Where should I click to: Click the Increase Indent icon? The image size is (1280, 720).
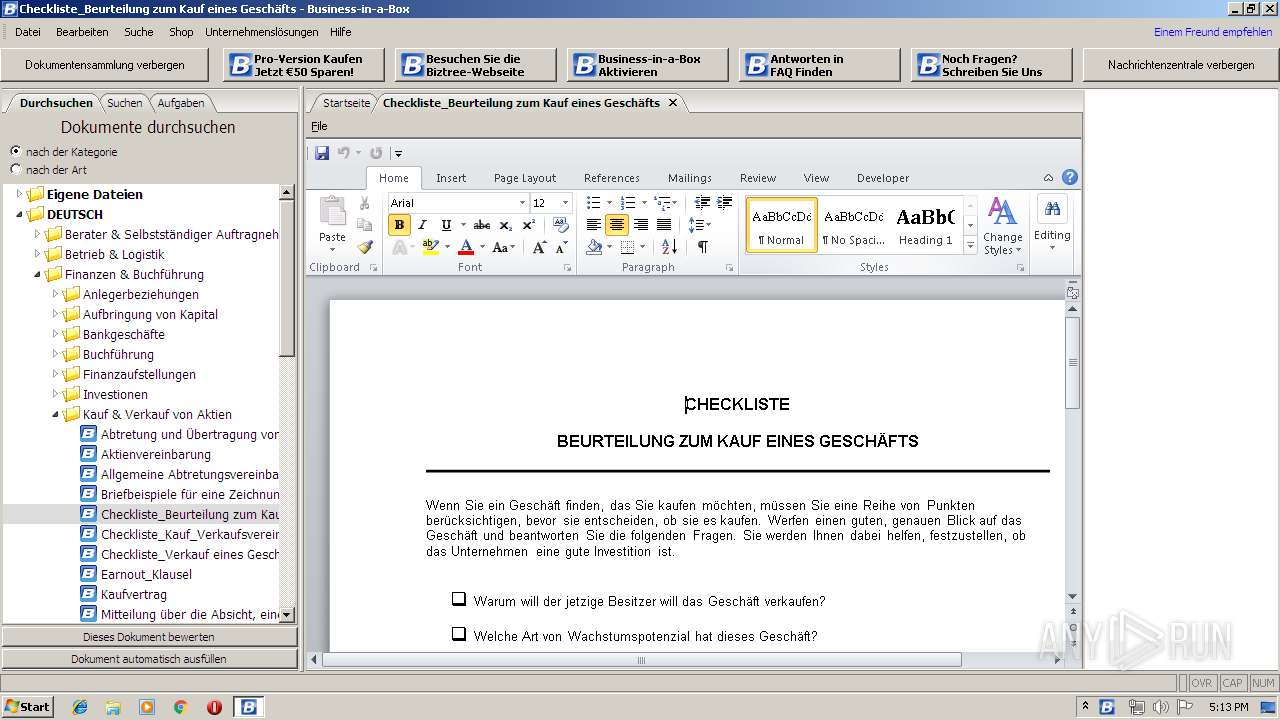pos(724,203)
